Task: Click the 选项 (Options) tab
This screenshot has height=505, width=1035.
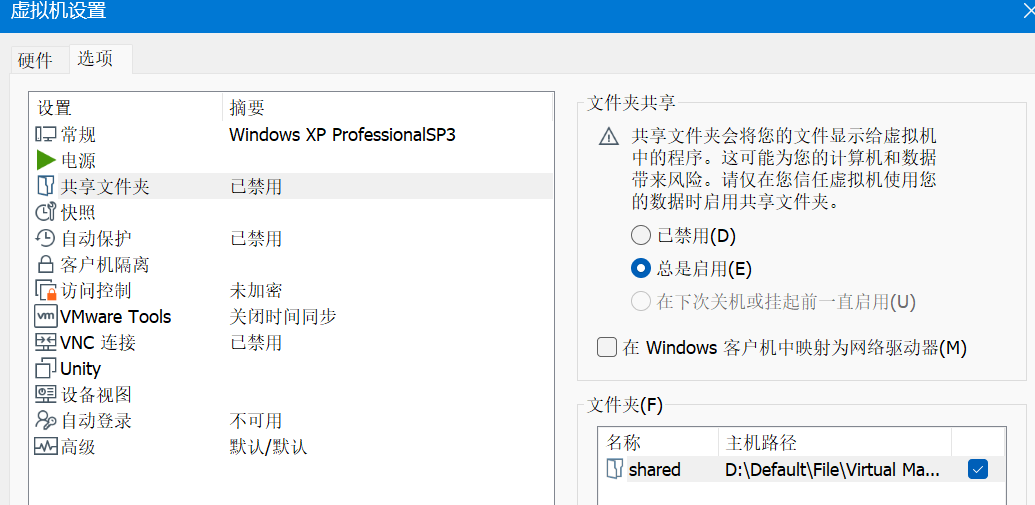Action: 96,59
